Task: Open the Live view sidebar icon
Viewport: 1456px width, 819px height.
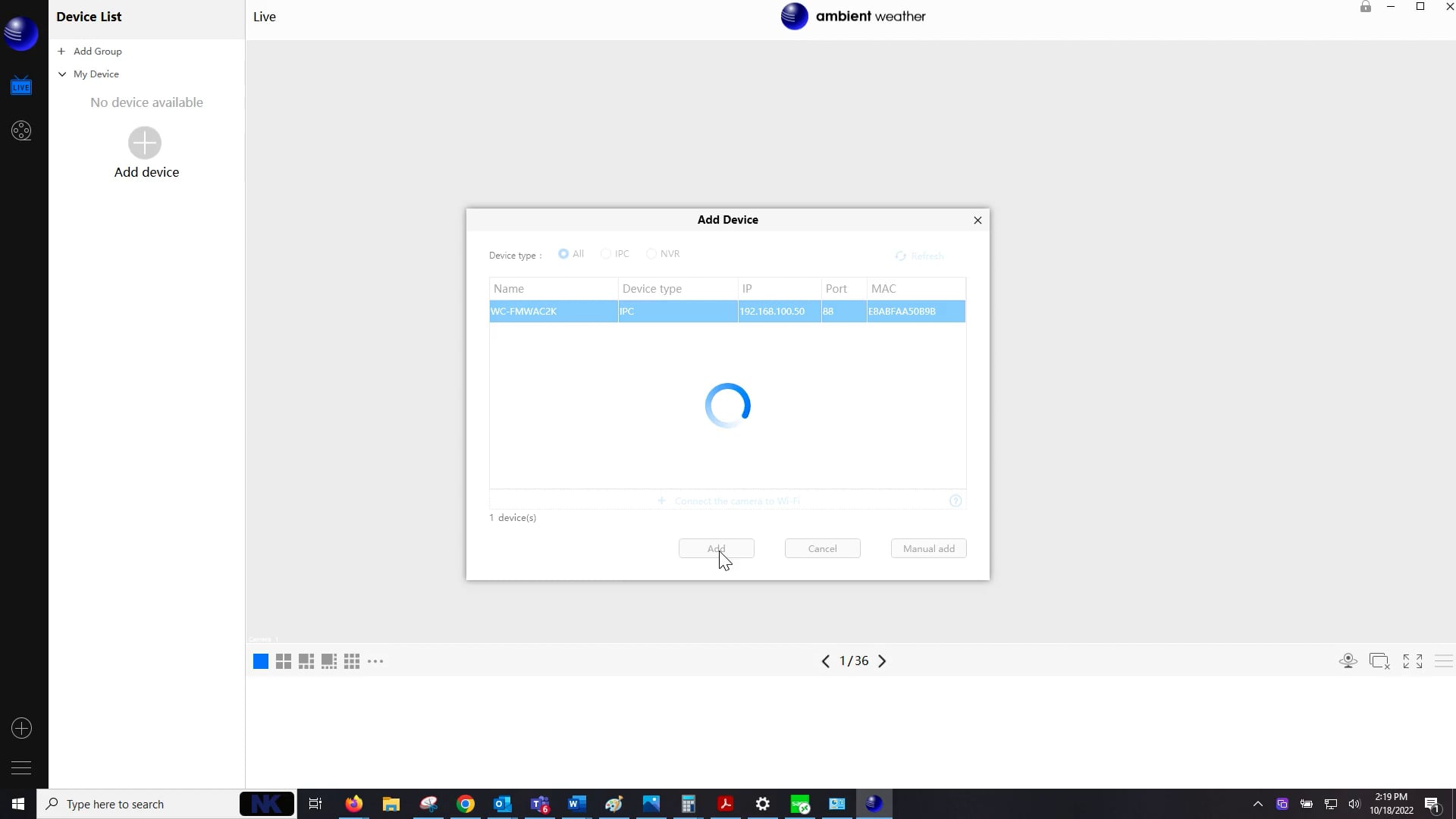Action: (x=21, y=86)
